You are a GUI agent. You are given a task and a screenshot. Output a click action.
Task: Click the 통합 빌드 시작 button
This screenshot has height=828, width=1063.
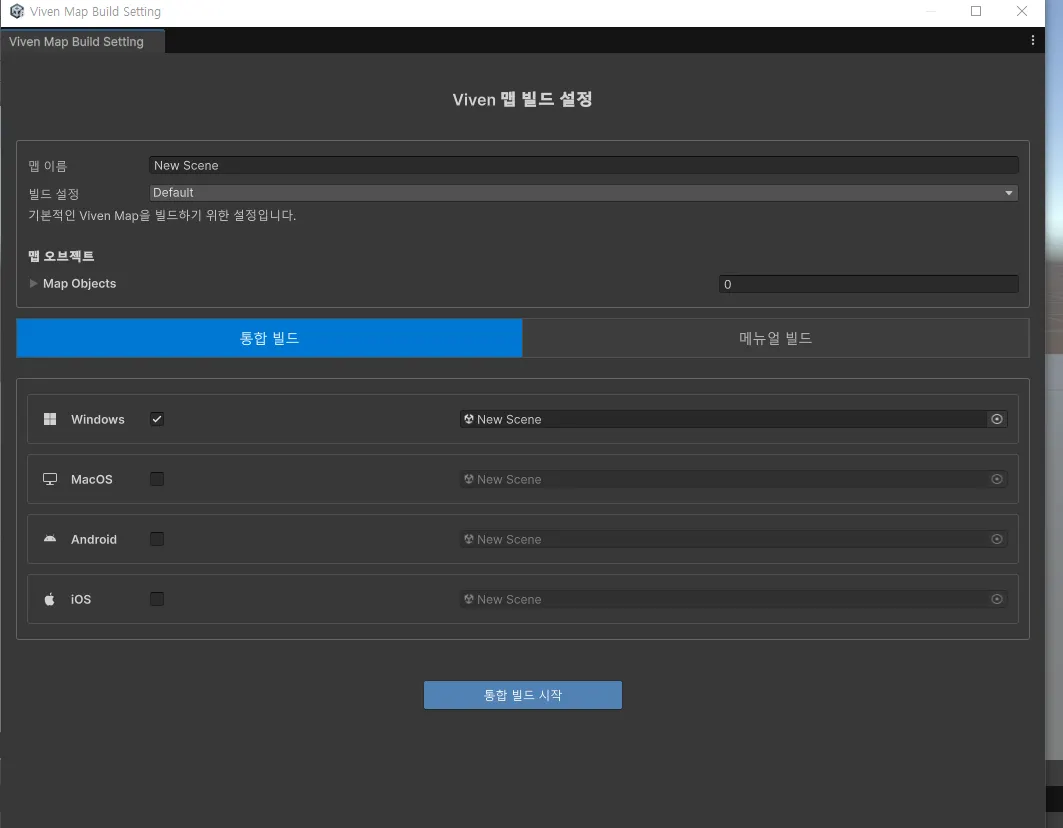point(523,695)
